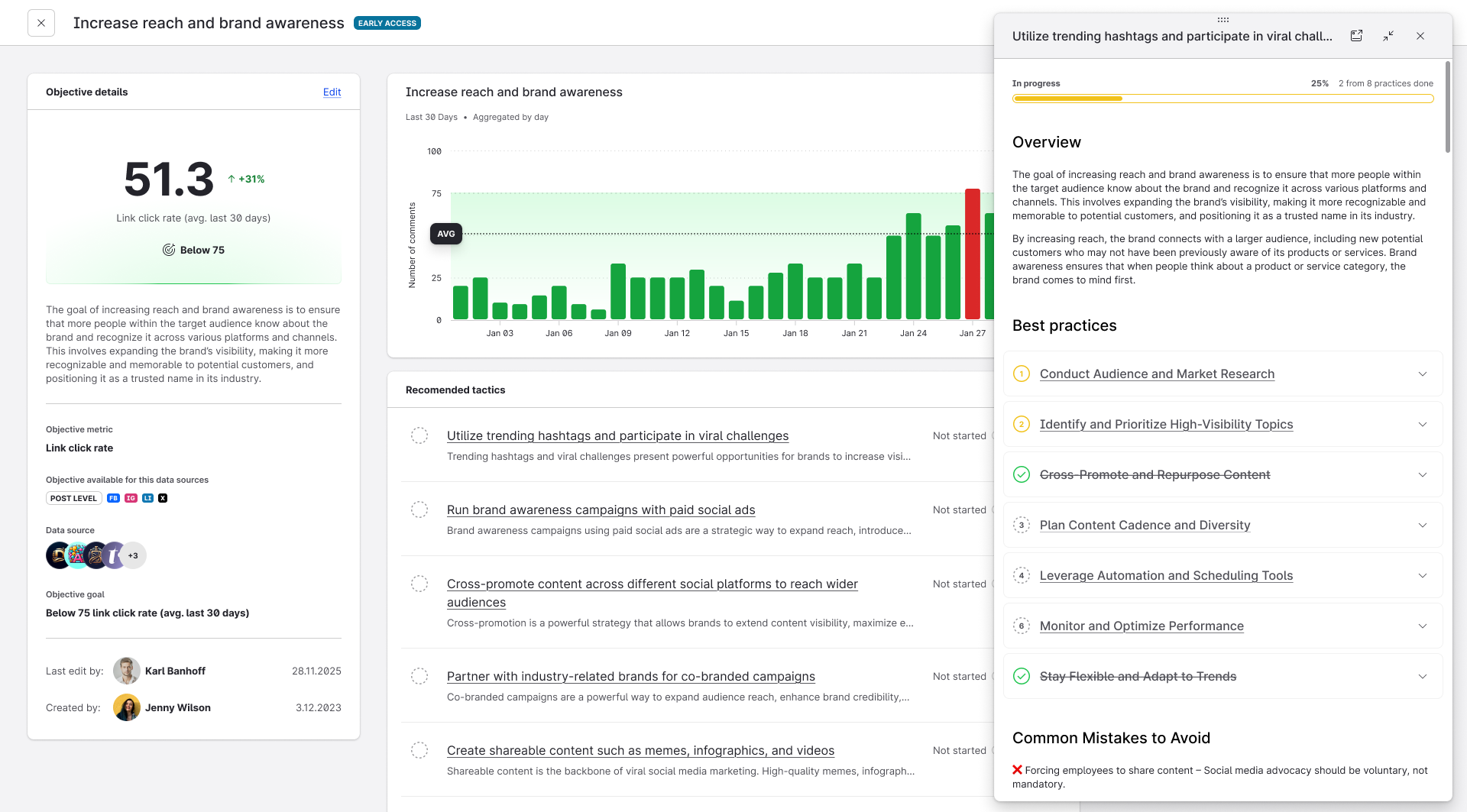The image size is (1467, 812).
Task: Click the X platform badge icon
Action: click(163, 498)
